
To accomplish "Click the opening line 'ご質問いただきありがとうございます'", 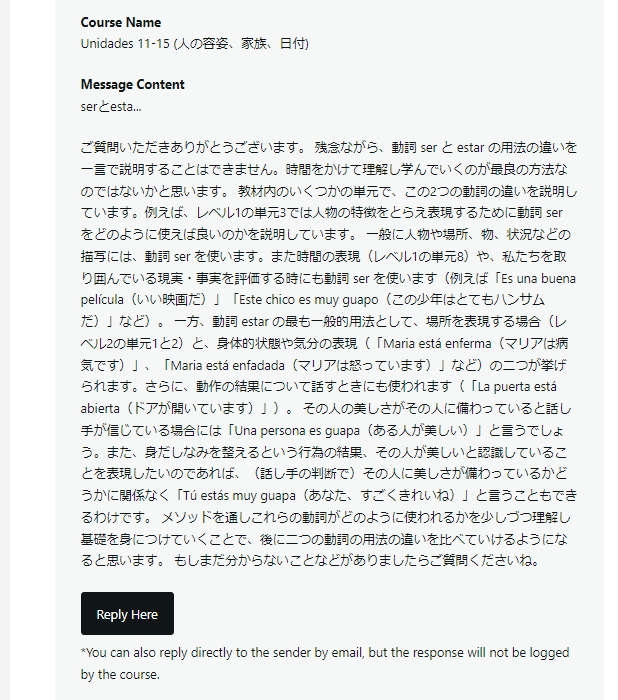I will tap(193, 147).
